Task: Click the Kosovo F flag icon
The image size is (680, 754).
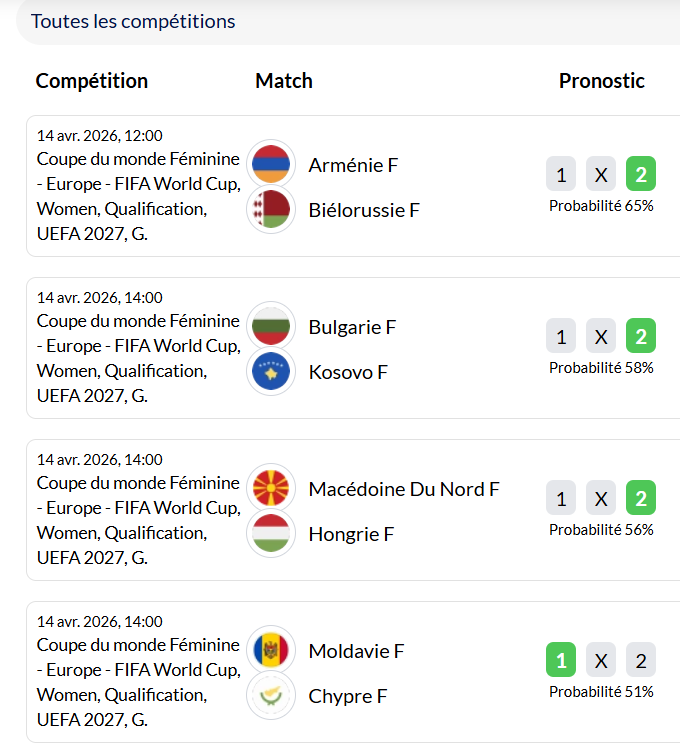Action: click(271, 372)
